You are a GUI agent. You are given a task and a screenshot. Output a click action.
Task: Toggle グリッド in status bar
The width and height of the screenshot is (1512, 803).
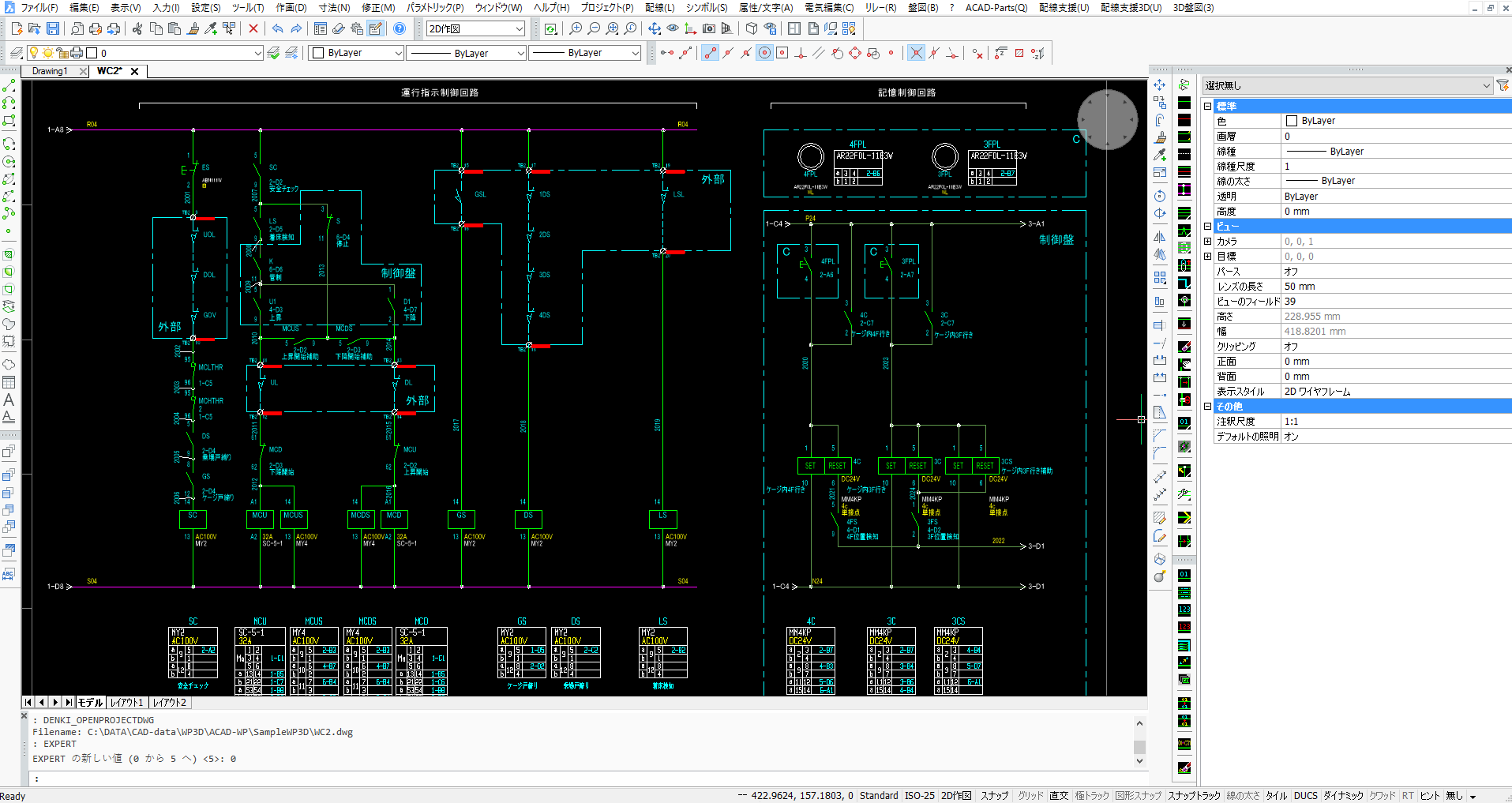(x=1030, y=795)
